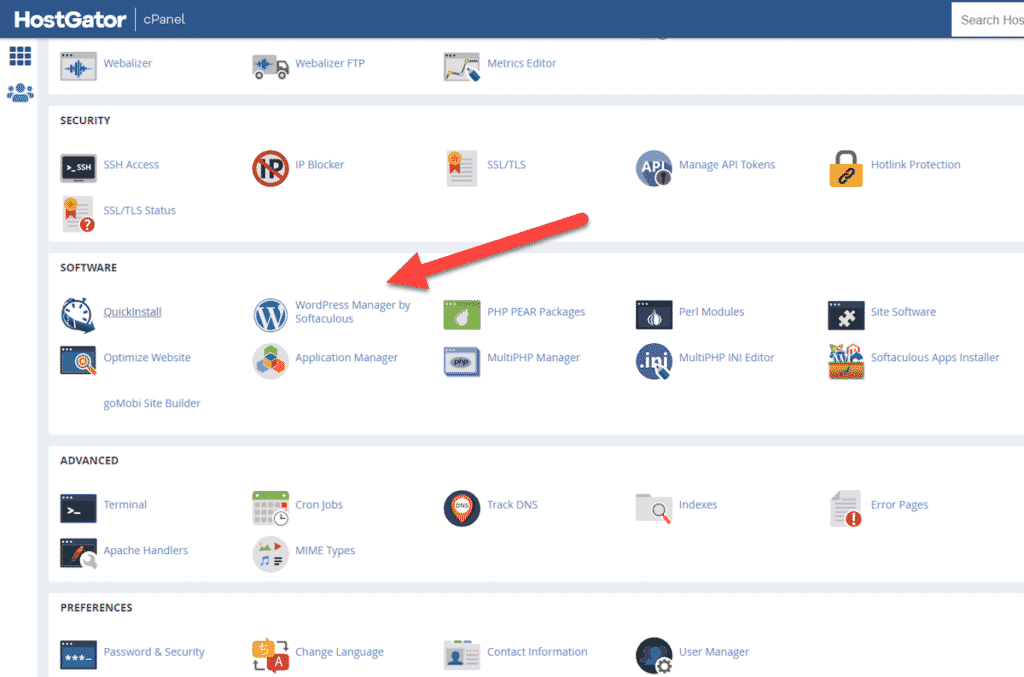The width and height of the screenshot is (1024, 677).
Task: Click the IP Blocker icon
Action: pyautogui.click(x=270, y=168)
